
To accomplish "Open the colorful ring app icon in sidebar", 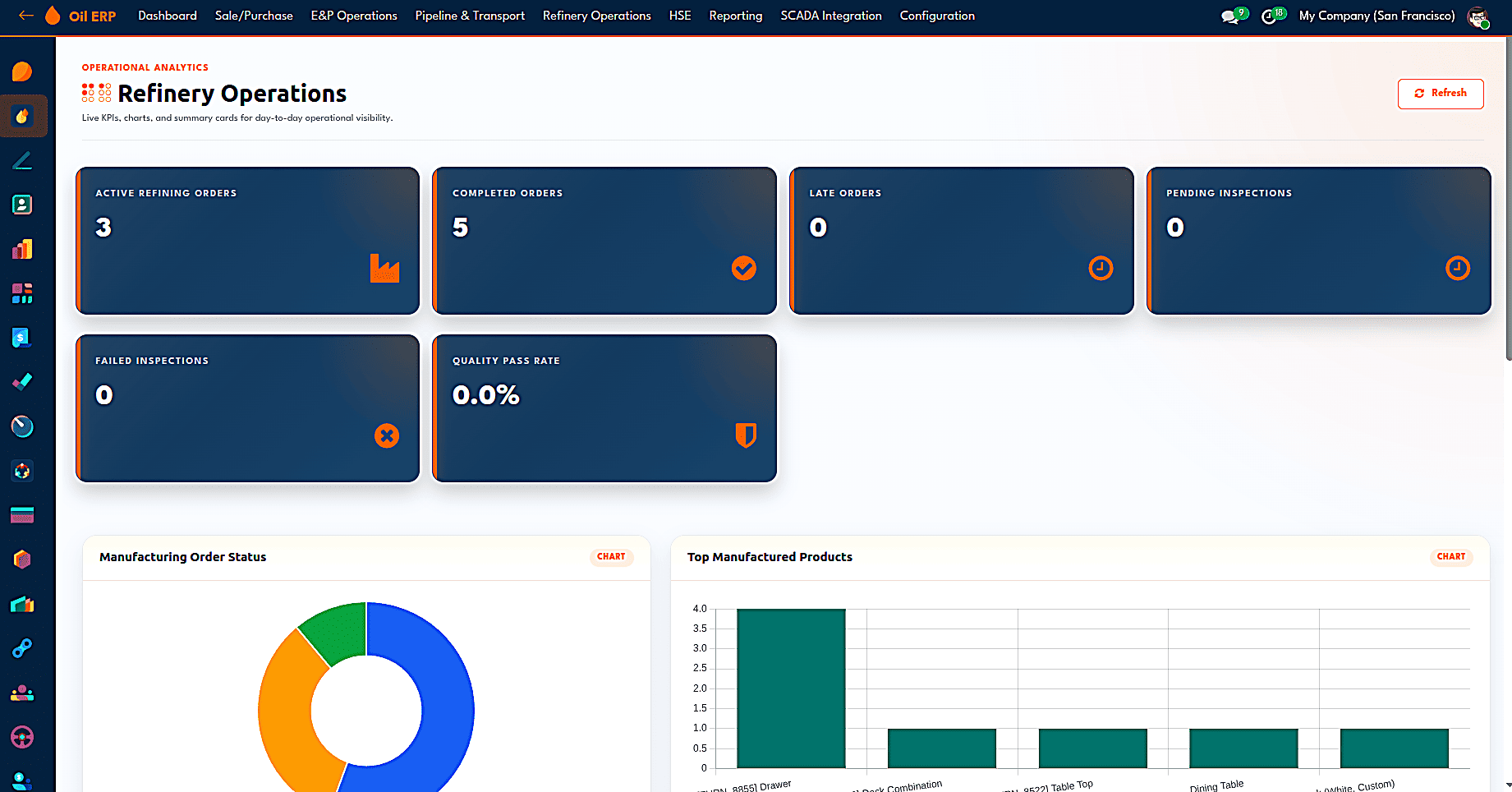I will tap(22, 471).
